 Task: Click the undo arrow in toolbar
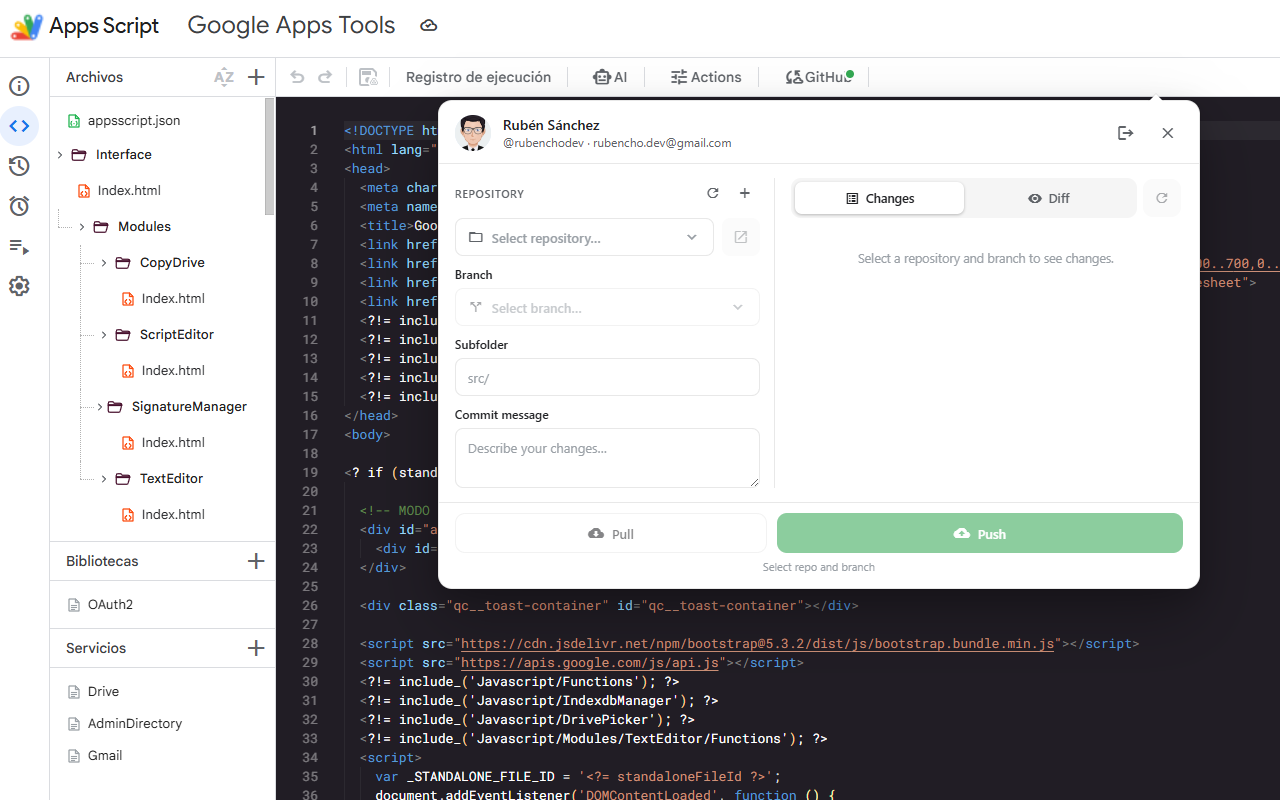(x=297, y=77)
